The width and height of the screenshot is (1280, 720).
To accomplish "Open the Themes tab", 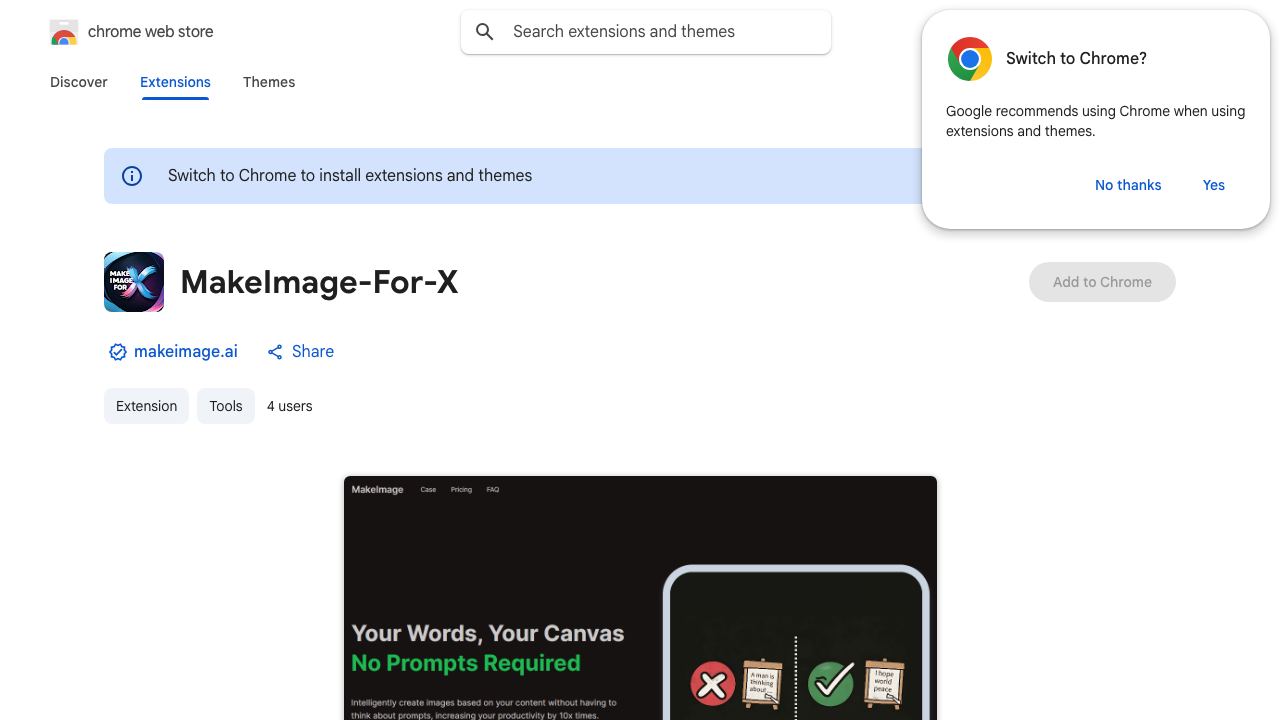I will 269,82.
